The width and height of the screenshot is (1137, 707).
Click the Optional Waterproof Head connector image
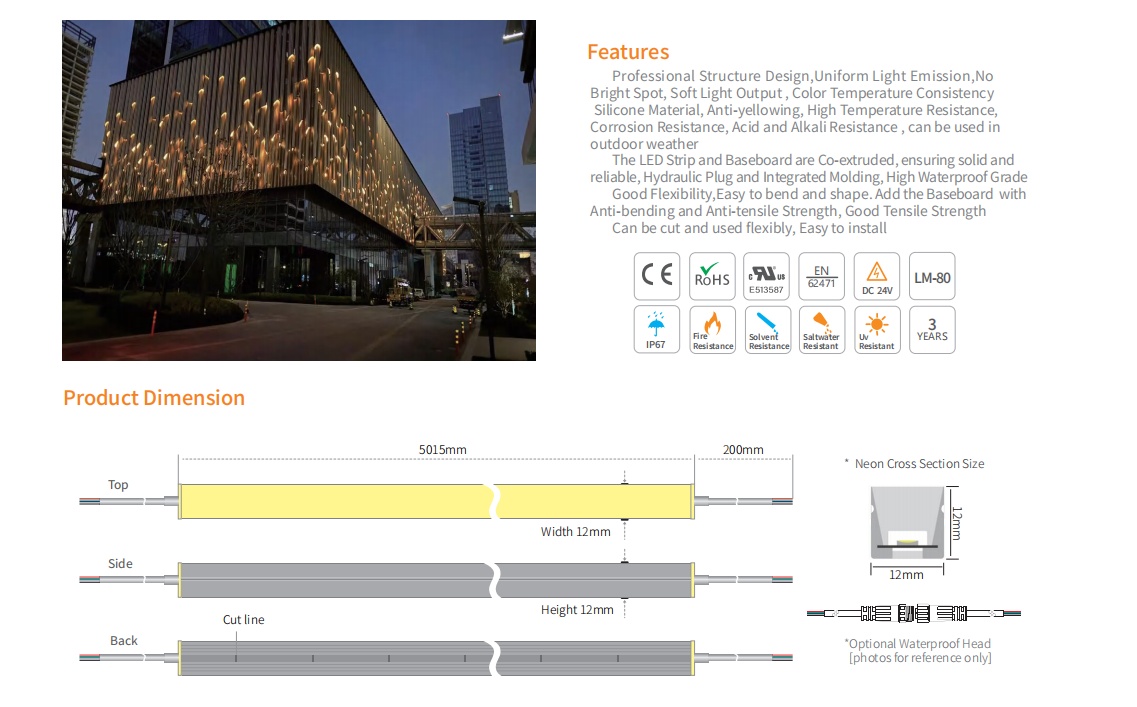914,613
